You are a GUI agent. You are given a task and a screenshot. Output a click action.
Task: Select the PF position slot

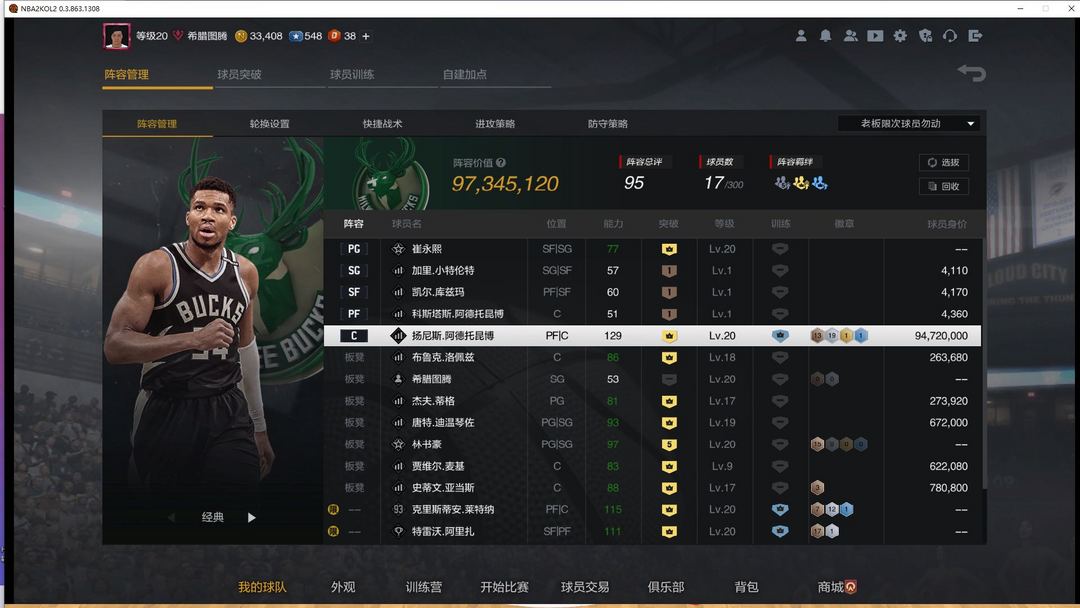click(x=354, y=314)
